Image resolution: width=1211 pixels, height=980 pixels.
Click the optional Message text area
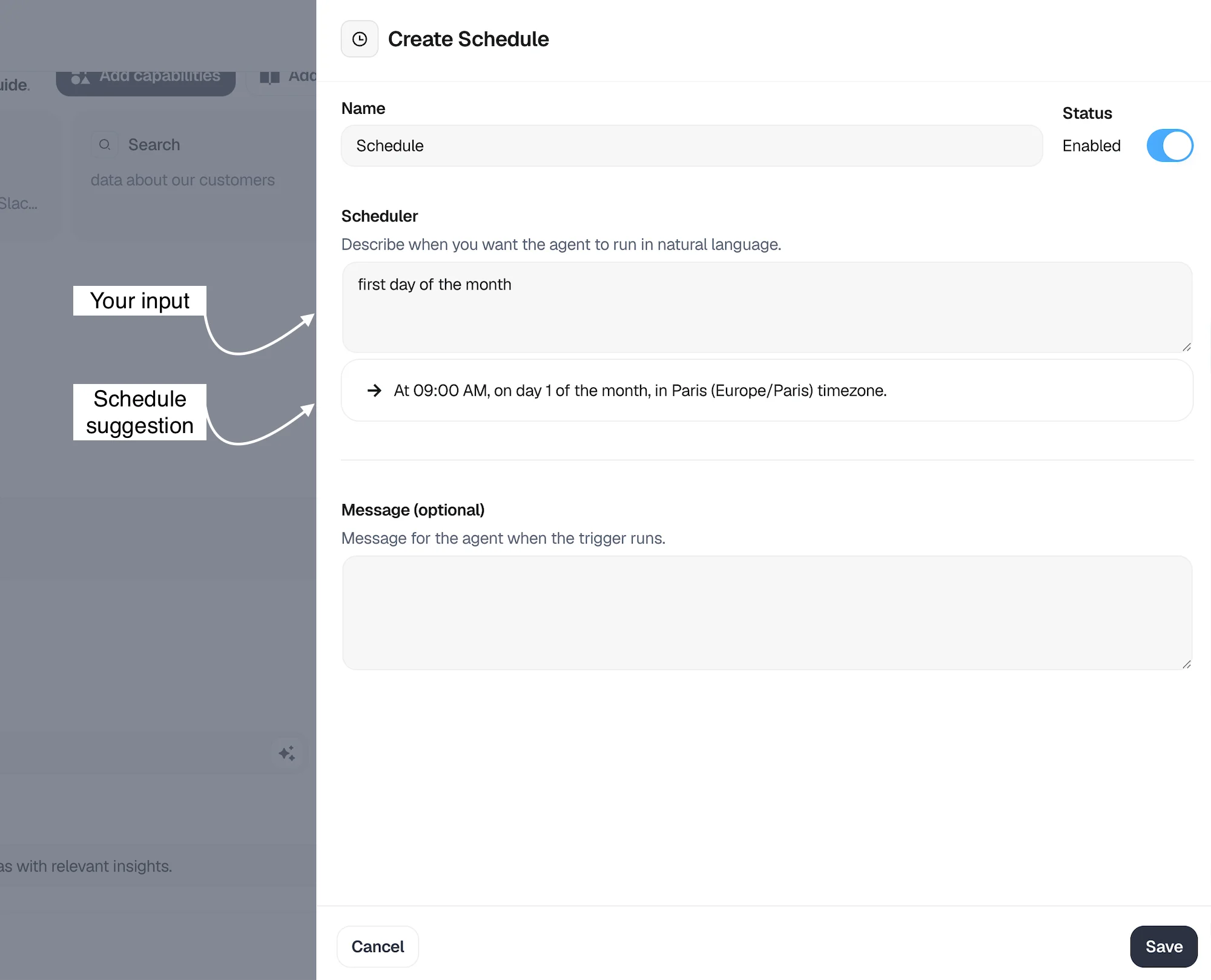(x=766, y=613)
